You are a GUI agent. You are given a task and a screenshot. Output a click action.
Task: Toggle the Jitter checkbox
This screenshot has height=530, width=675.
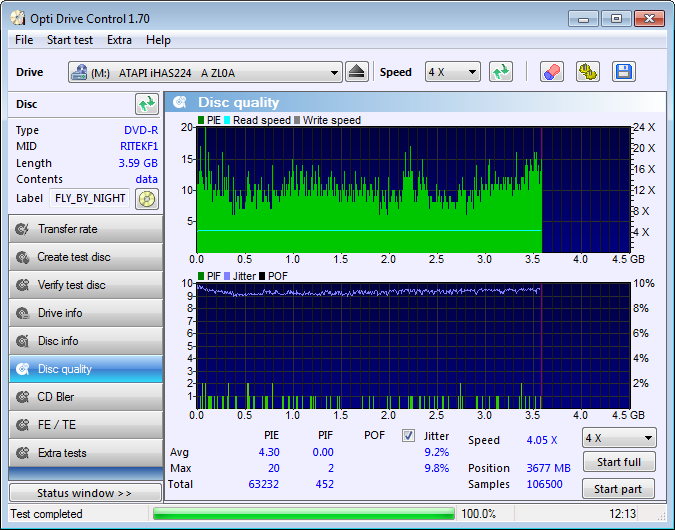tap(408, 436)
